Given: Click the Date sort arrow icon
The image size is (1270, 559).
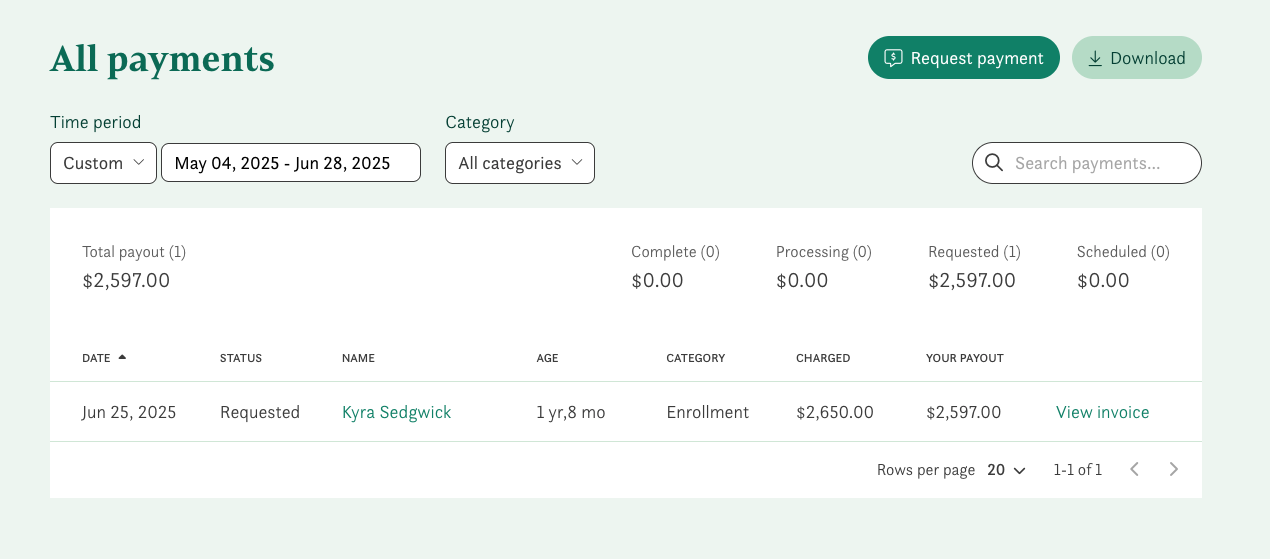Looking at the screenshot, I should [x=122, y=357].
